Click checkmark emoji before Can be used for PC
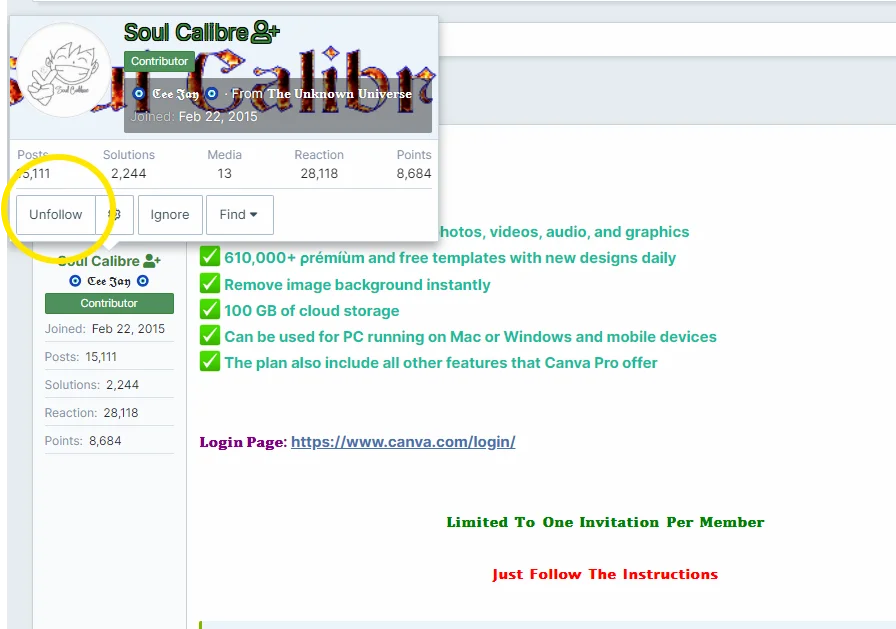The image size is (896, 629). click(x=210, y=335)
